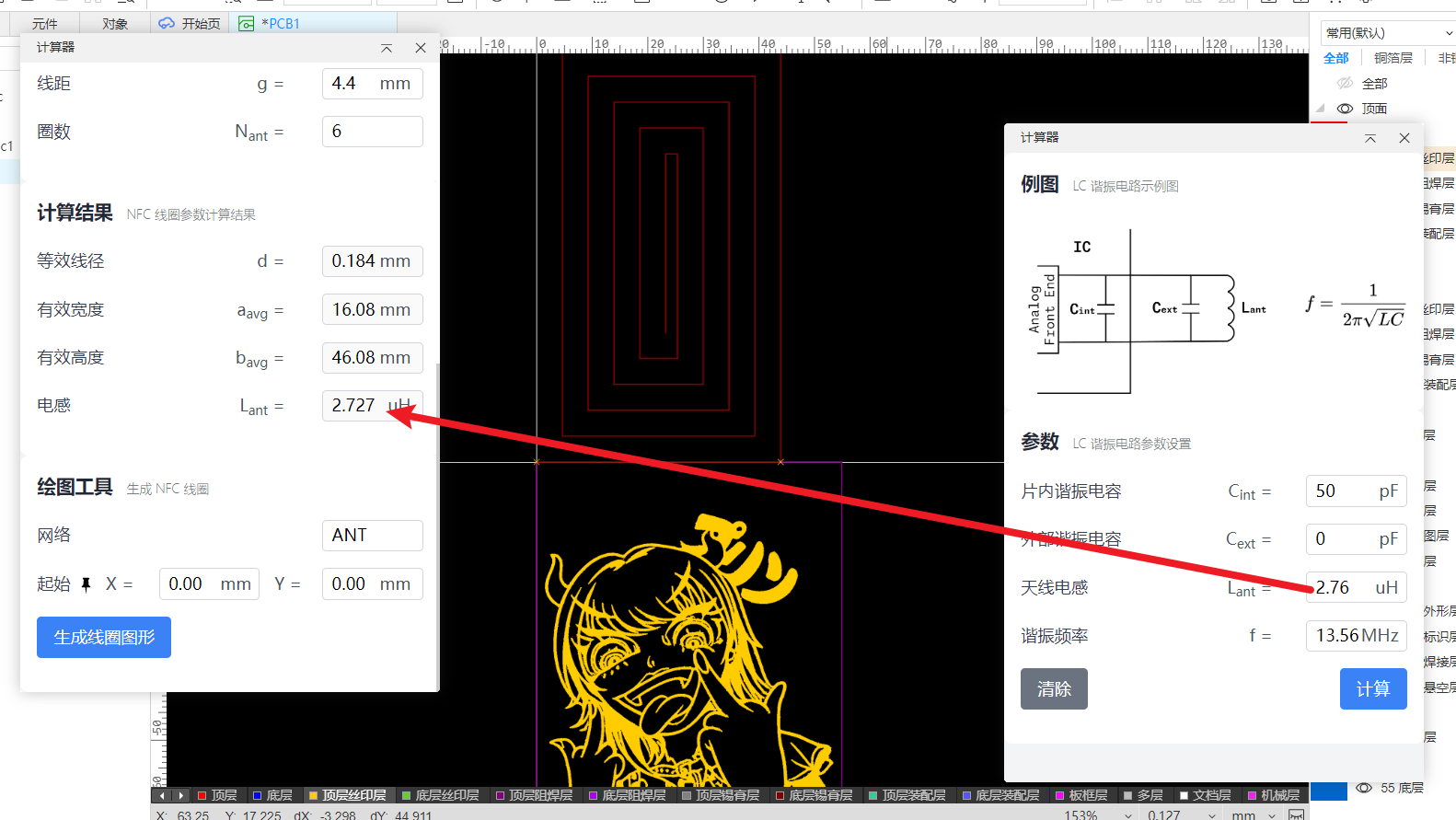Click the 天线电感 Lant input in LC calculator

point(1356,588)
